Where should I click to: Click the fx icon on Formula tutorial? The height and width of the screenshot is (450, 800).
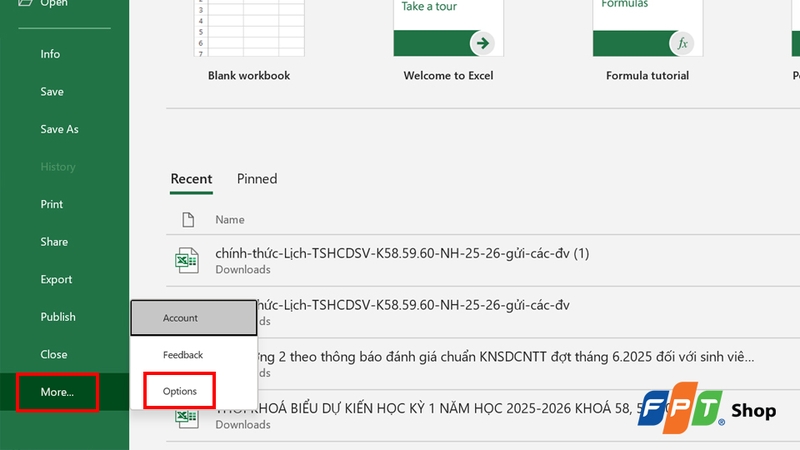tap(682, 43)
